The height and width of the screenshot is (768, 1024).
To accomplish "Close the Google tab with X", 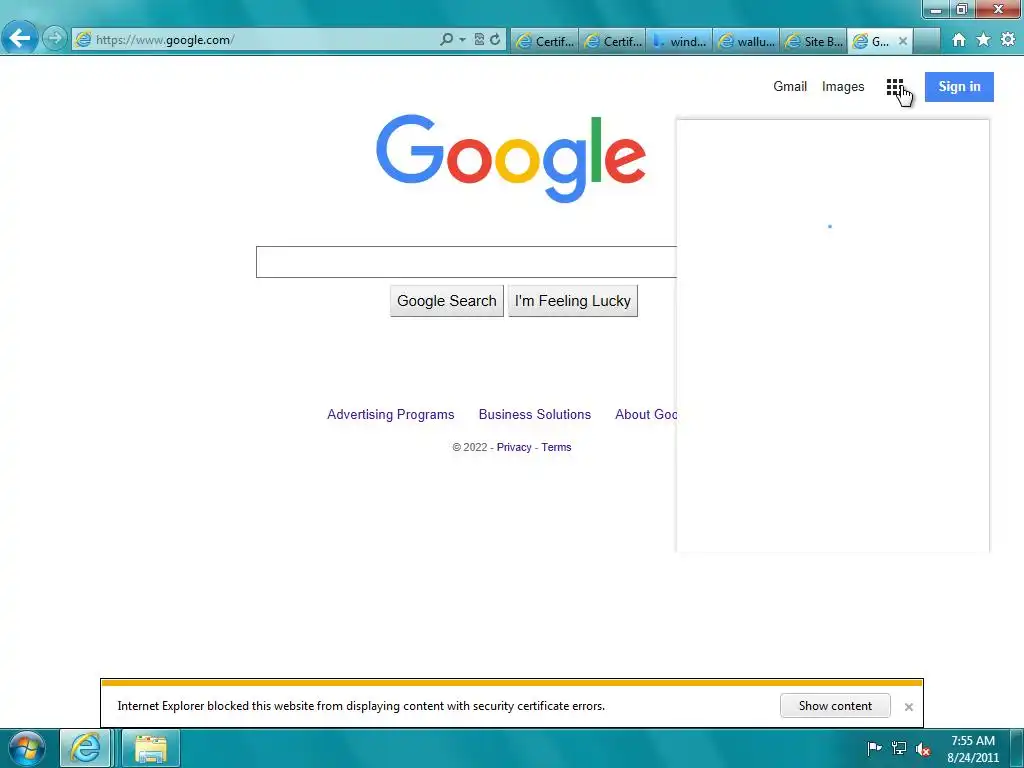I will (903, 41).
